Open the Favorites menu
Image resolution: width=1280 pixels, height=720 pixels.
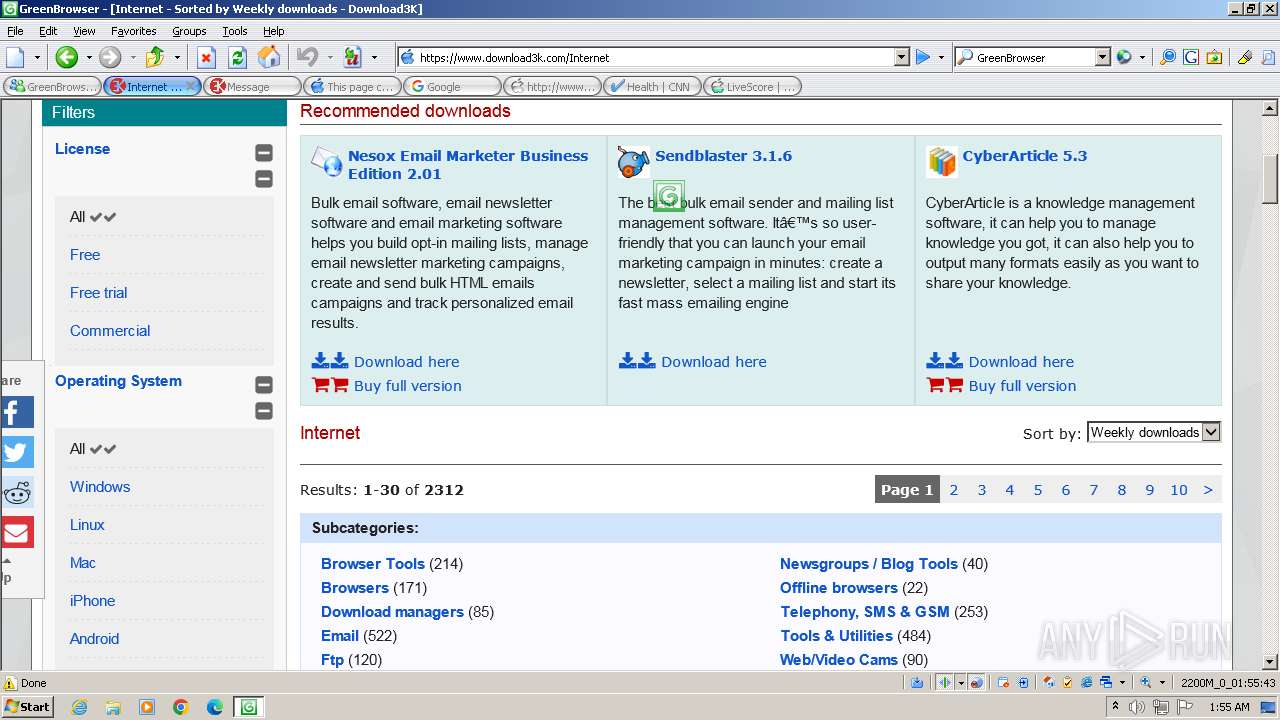[x=133, y=31]
